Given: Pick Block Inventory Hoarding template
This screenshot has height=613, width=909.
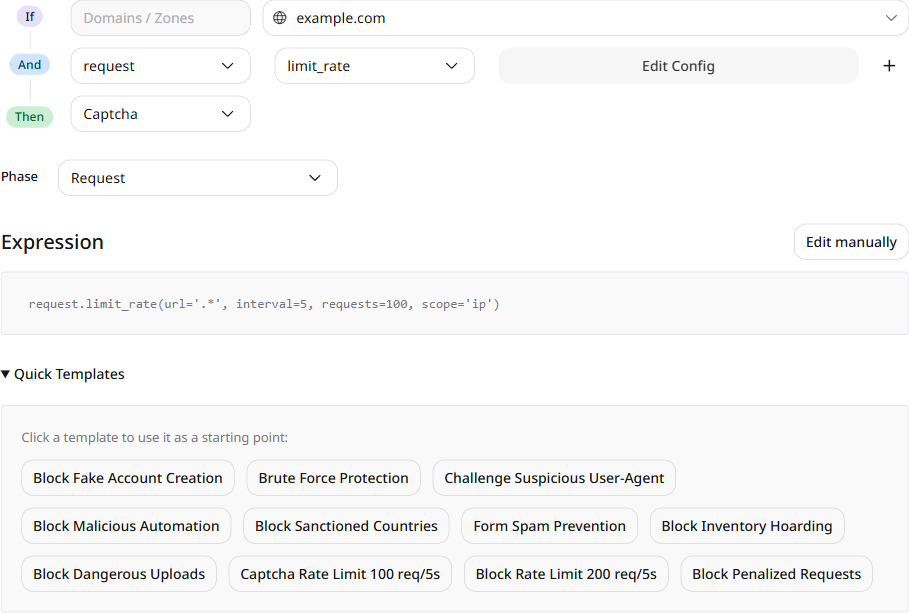Looking at the screenshot, I should [747, 526].
